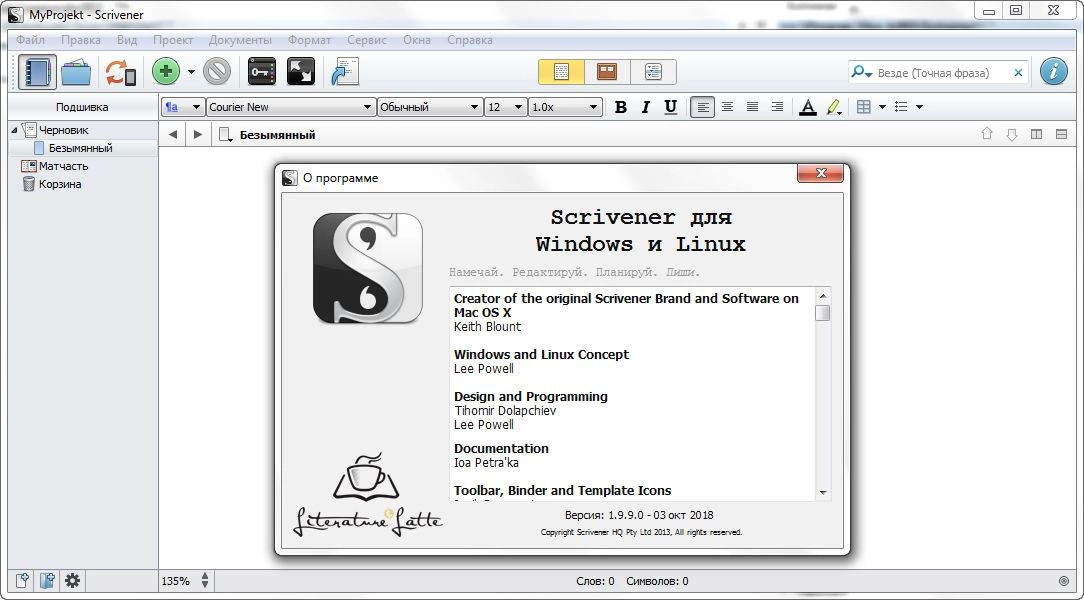Open the Файл menu
The image size is (1084, 600).
point(30,40)
